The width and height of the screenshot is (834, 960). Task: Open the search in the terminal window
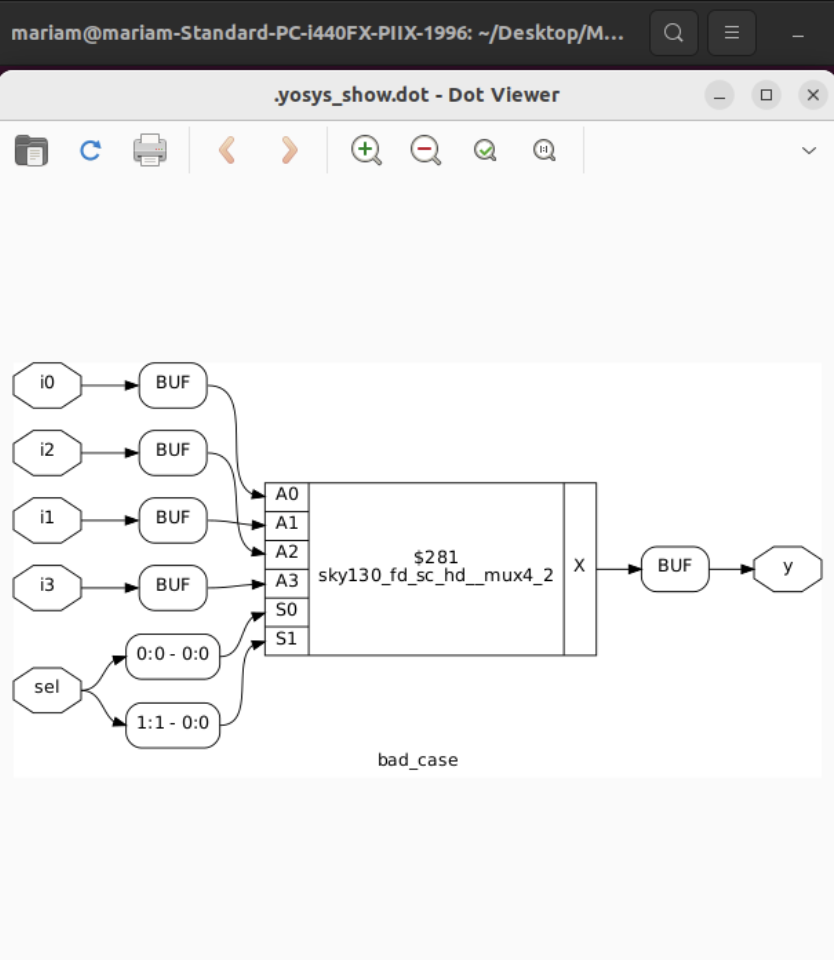click(673, 32)
